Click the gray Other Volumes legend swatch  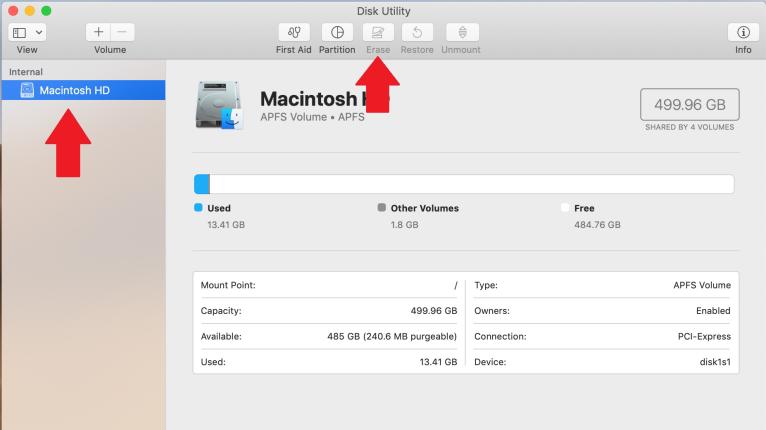pyautogui.click(x=382, y=208)
